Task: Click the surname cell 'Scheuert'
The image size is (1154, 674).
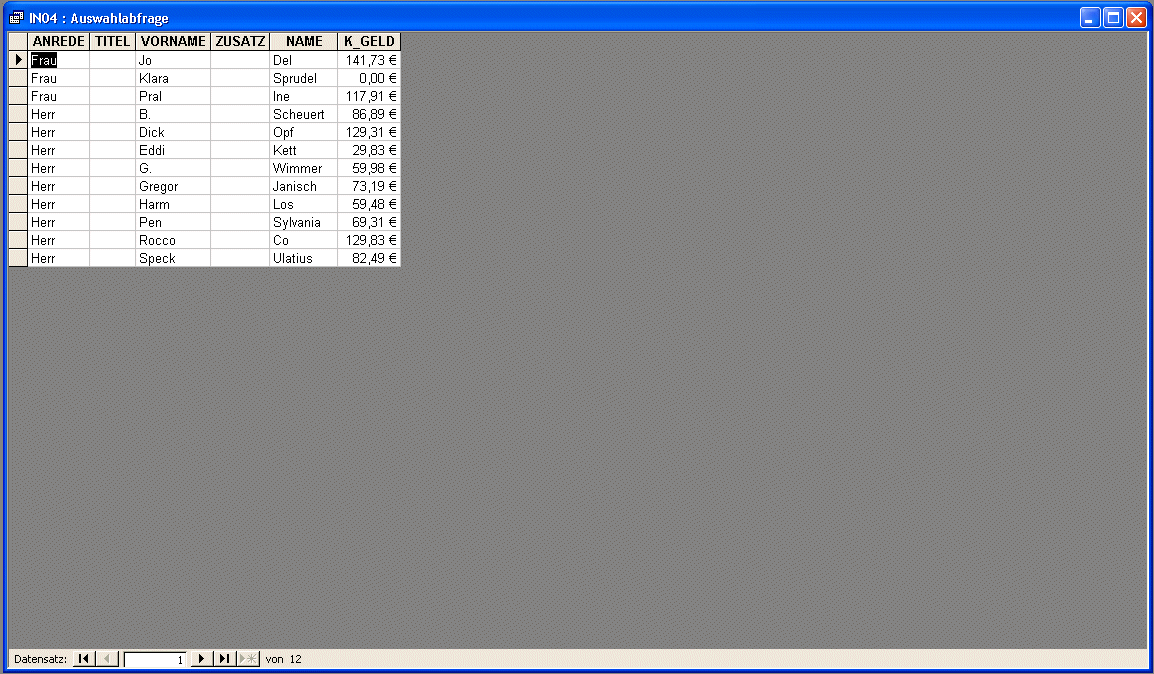Action: click(x=303, y=114)
